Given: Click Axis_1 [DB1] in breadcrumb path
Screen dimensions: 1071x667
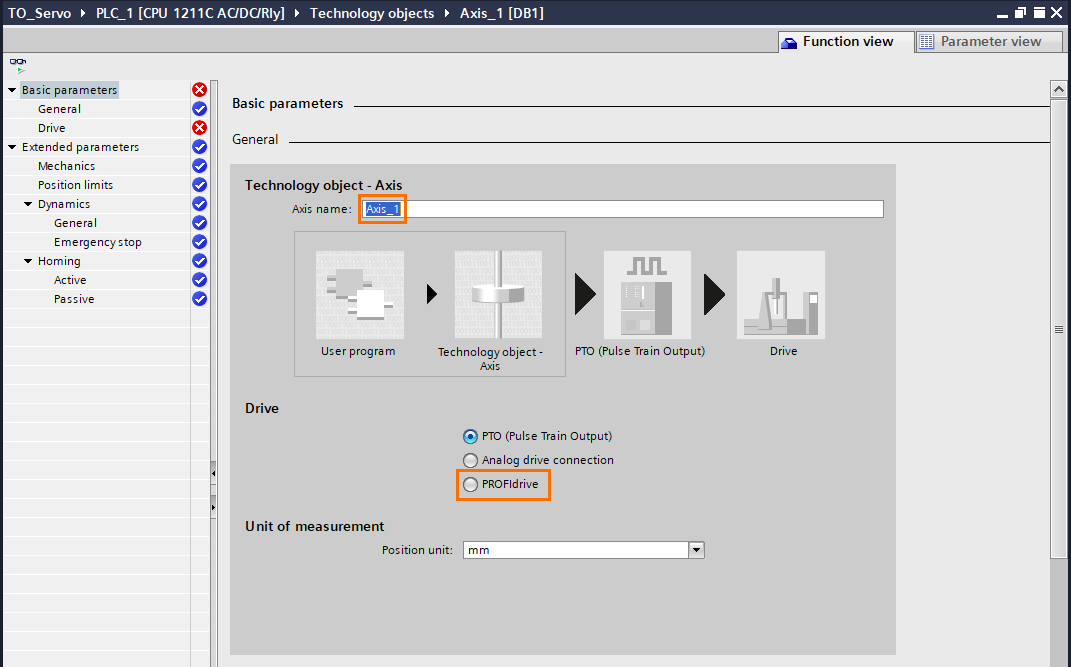Looking at the screenshot, I should click(501, 13).
